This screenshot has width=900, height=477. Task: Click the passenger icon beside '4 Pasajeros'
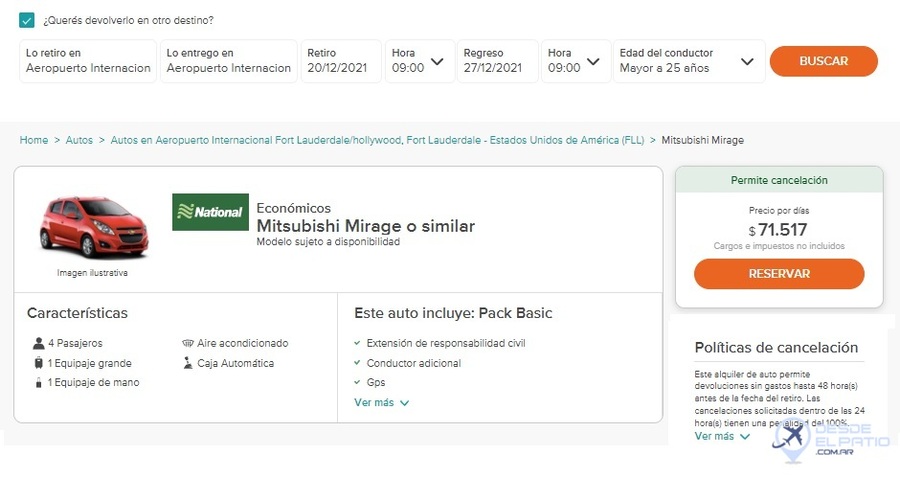(38, 343)
